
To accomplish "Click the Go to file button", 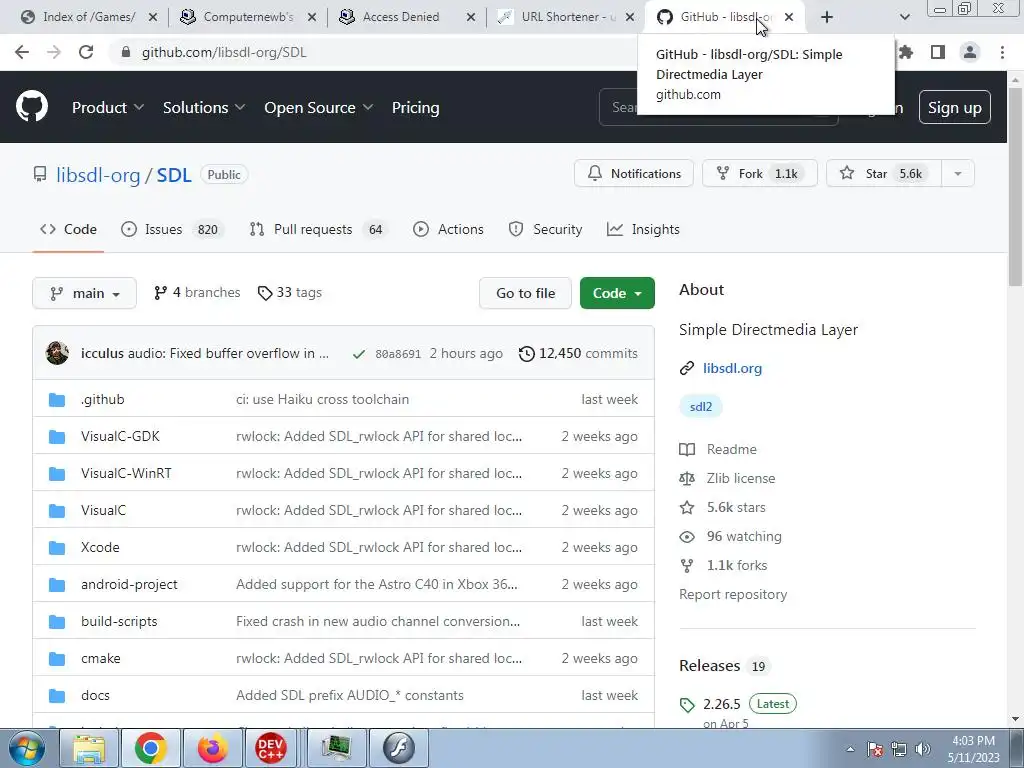I will (x=525, y=293).
